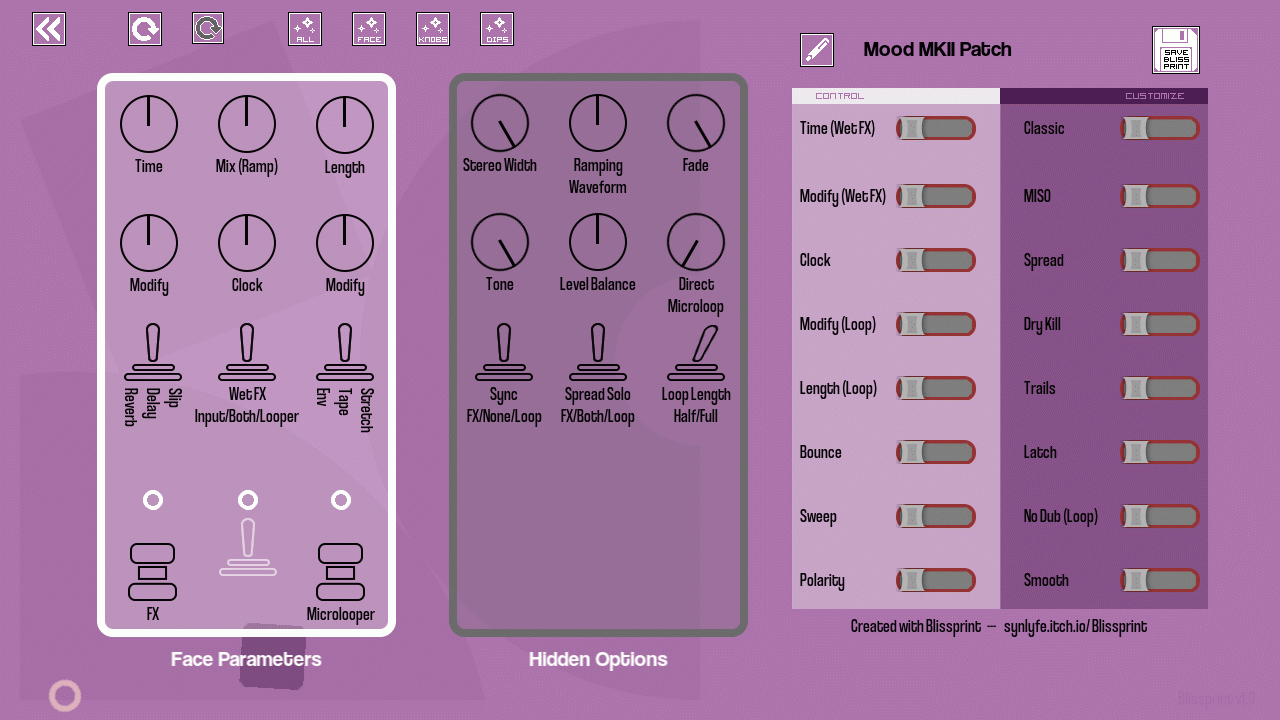
Task: Select the CONTROL tab header
Action: [896, 96]
